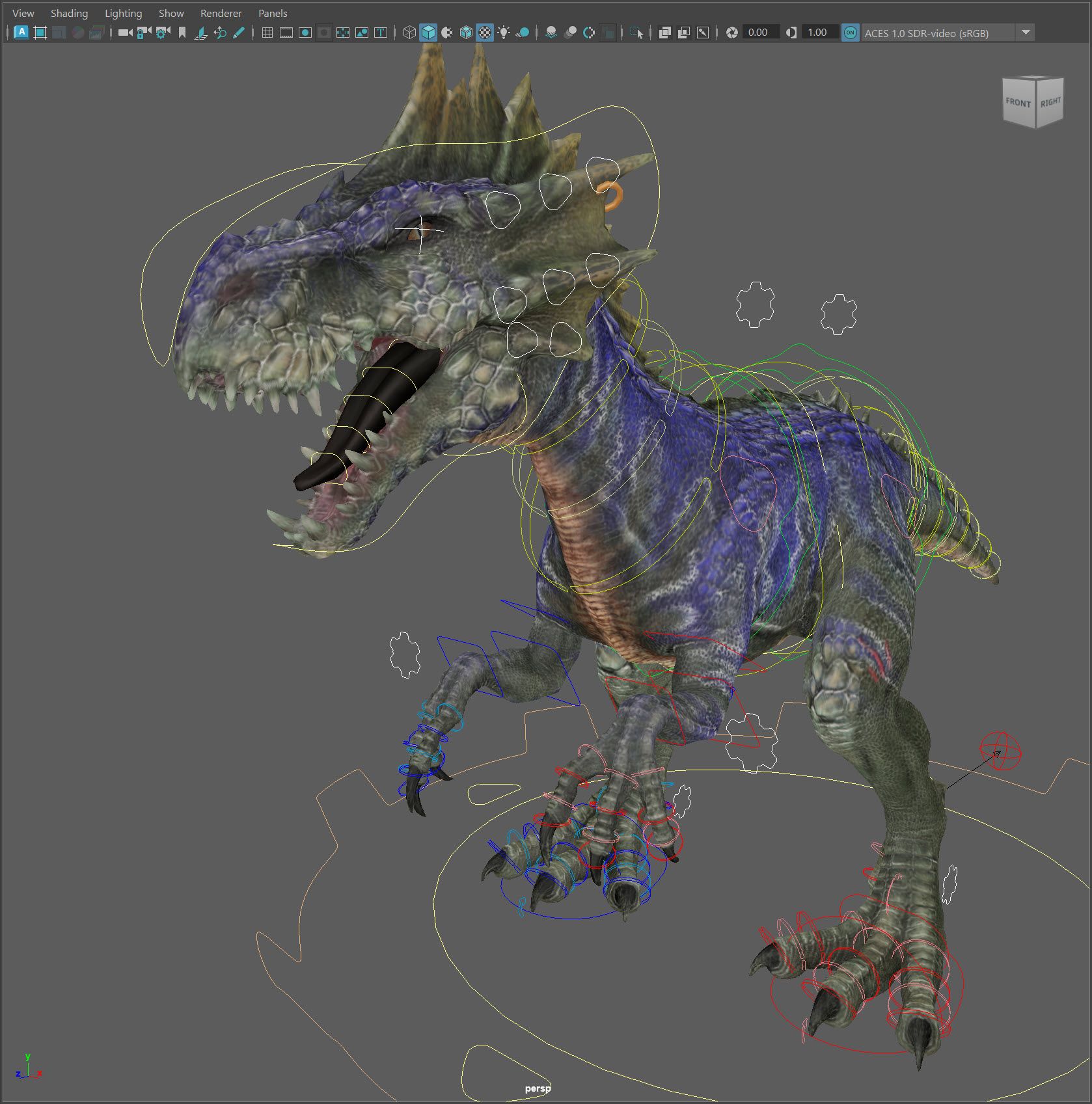Image resolution: width=1092 pixels, height=1104 pixels.
Task: Toggle the Safe Title overlay
Action: point(381,32)
